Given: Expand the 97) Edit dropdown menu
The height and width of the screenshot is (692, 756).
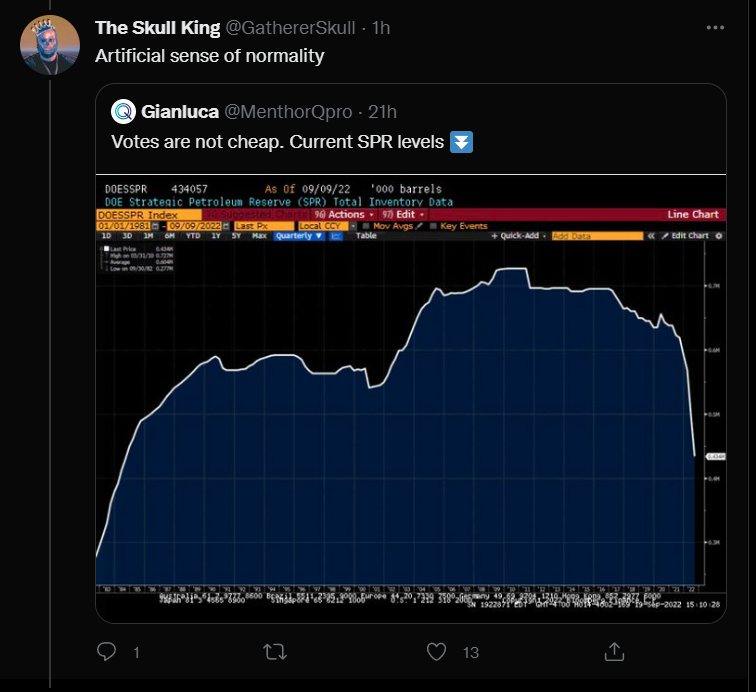Looking at the screenshot, I should click(404, 215).
